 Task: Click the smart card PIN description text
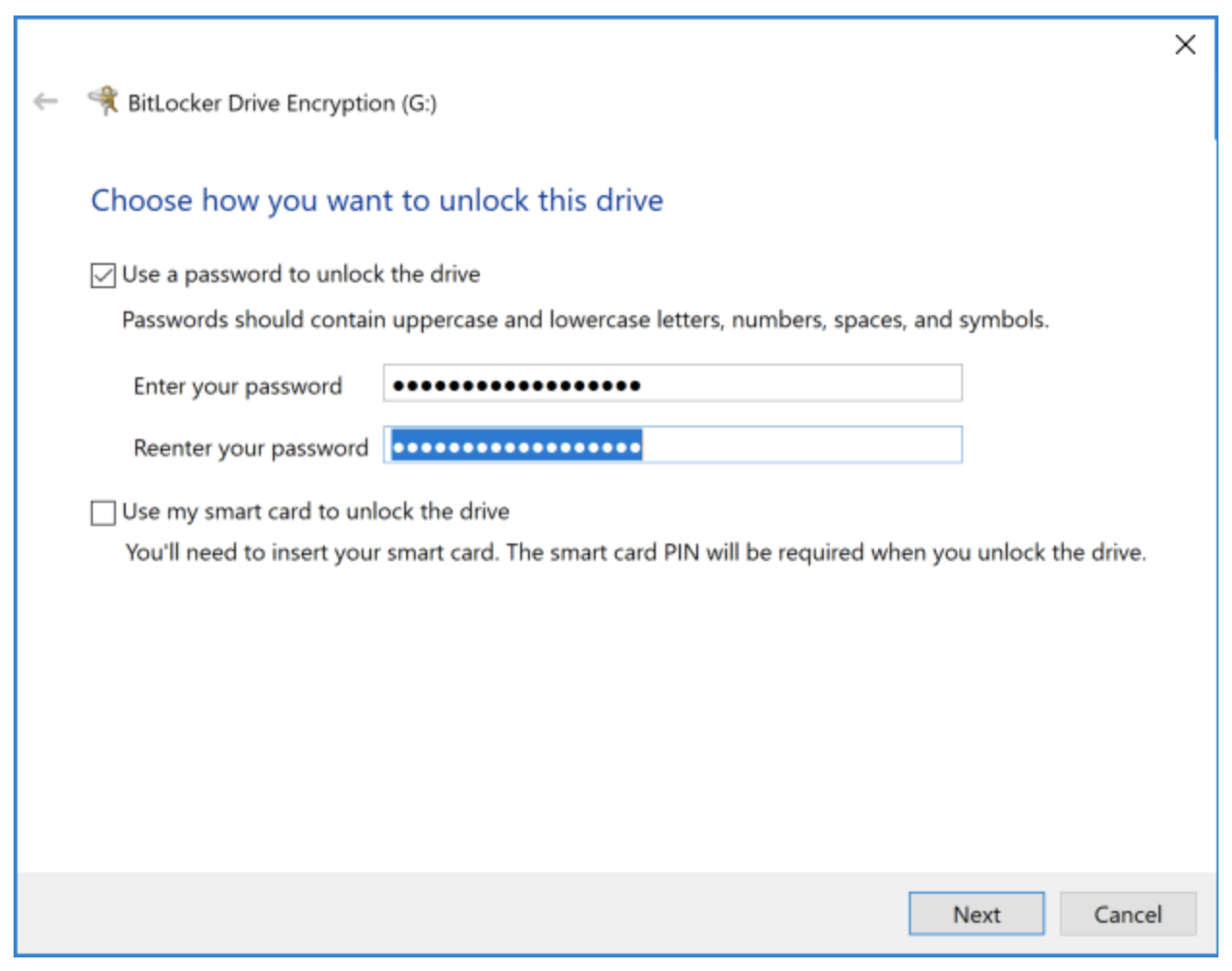[x=635, y=553]
